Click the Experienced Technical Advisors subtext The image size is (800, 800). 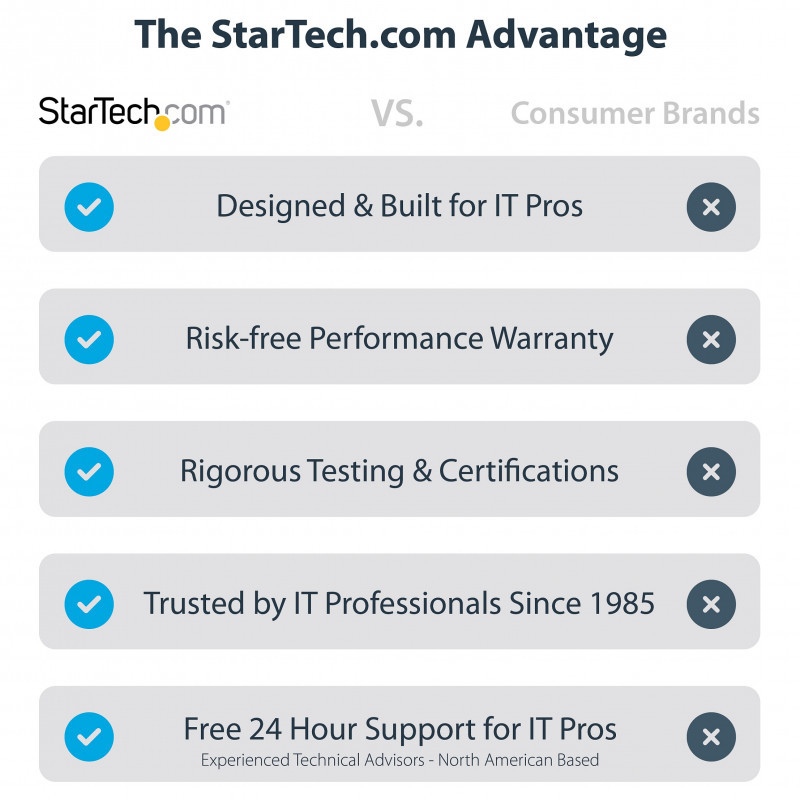tap(400, 760)
